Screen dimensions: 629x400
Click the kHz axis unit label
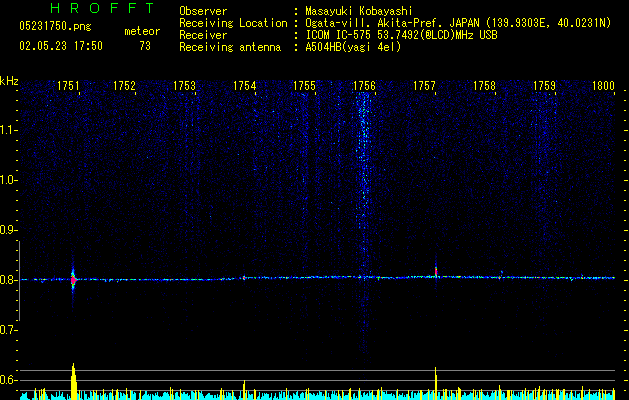click(9, 81)
